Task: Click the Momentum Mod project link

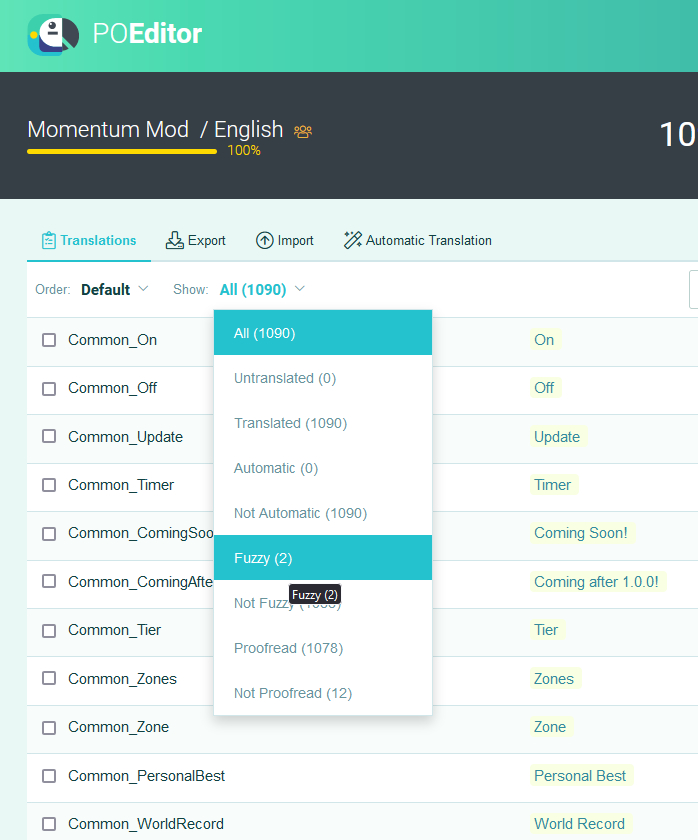Action: [x=108, y=130]
